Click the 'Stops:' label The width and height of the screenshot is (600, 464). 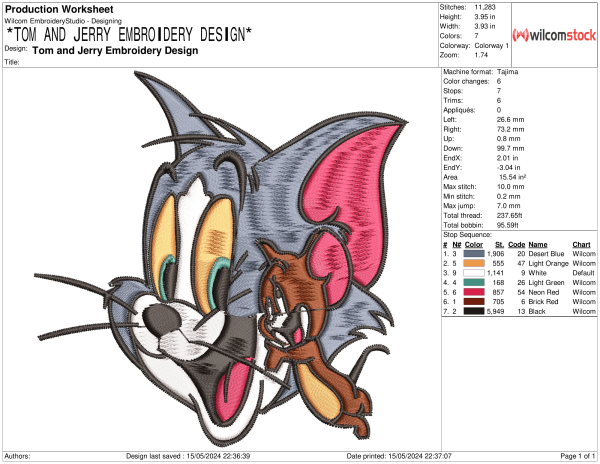[453, 91]
